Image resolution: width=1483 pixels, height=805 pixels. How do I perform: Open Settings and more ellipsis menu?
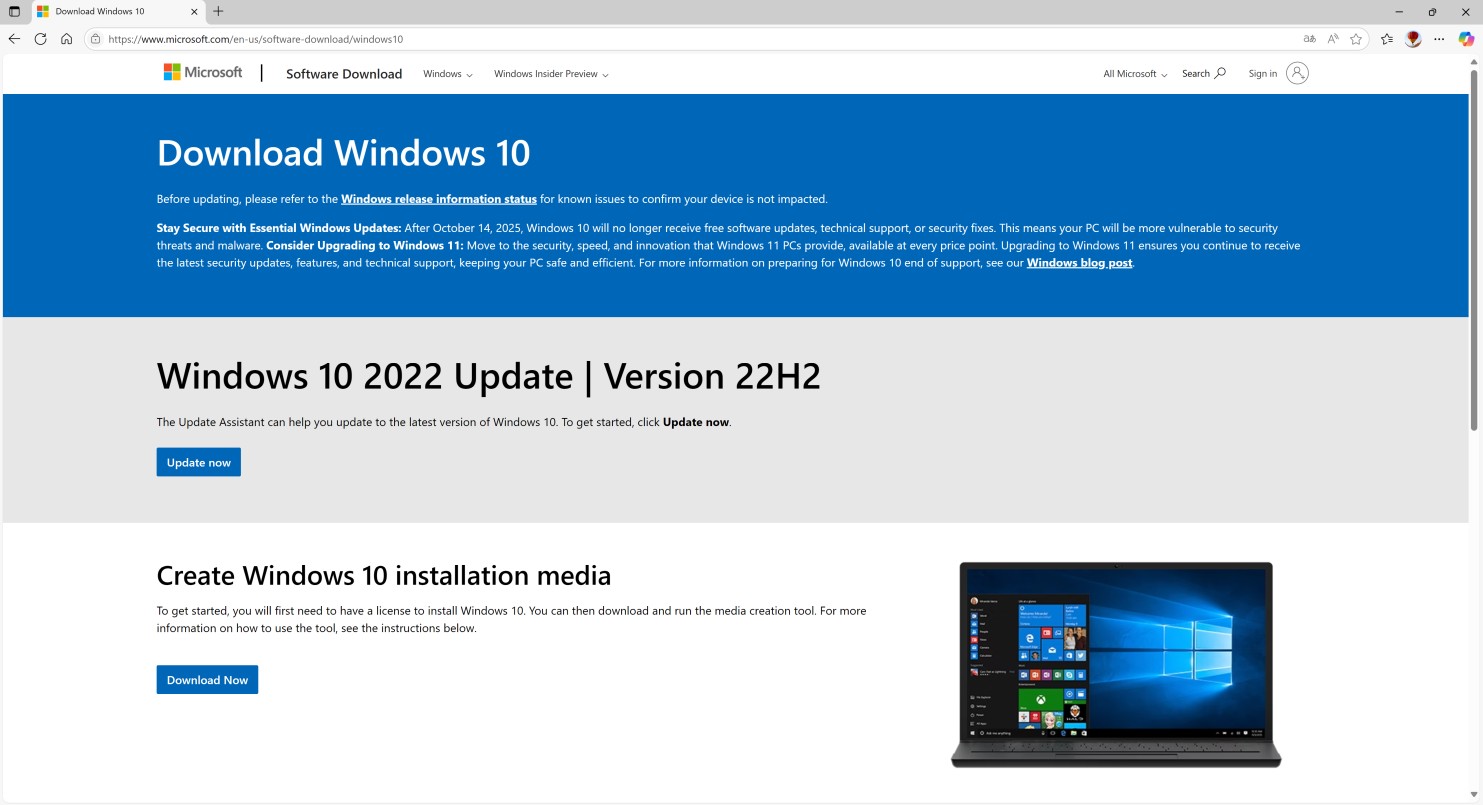coord(1439,39)
